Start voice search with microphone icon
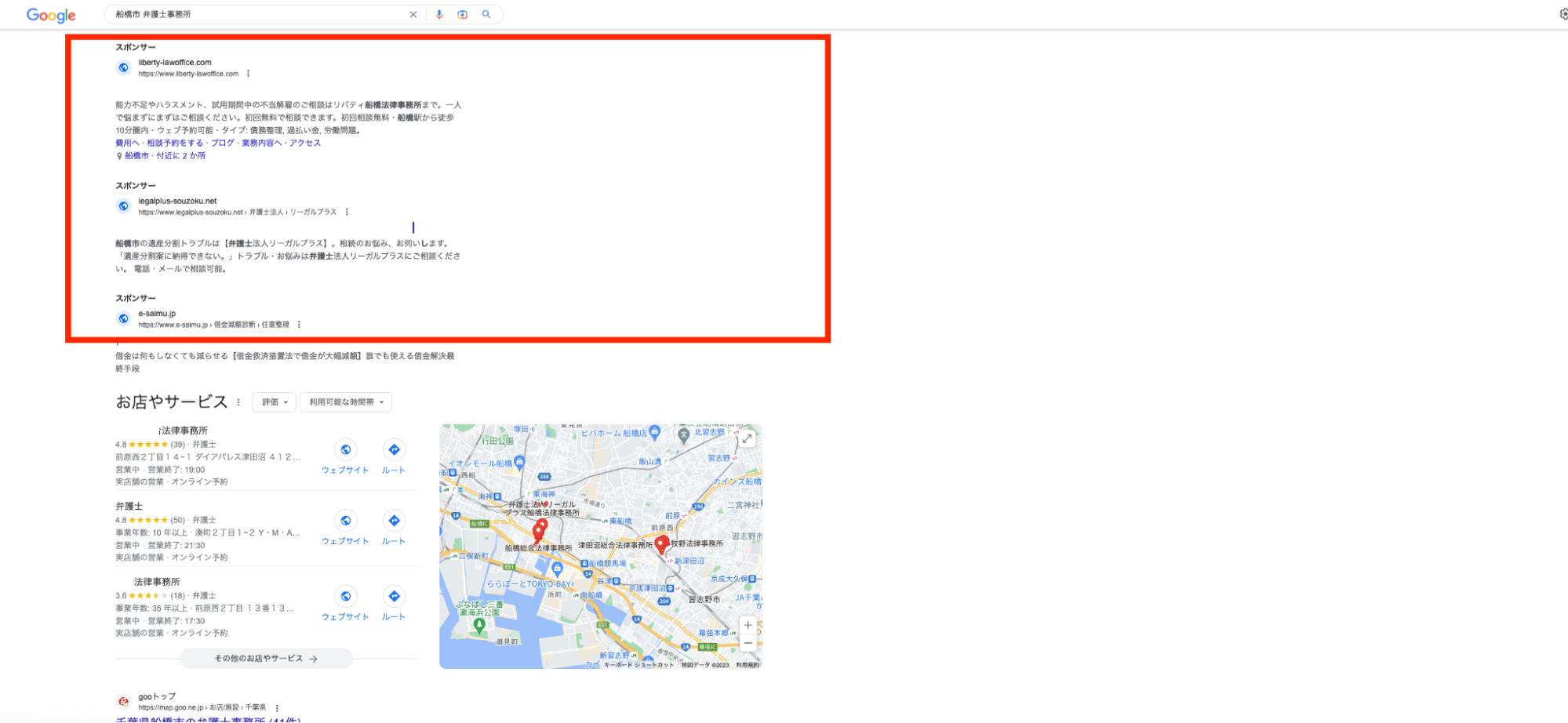The image size is (1568, 723). [x=439, y=14]
